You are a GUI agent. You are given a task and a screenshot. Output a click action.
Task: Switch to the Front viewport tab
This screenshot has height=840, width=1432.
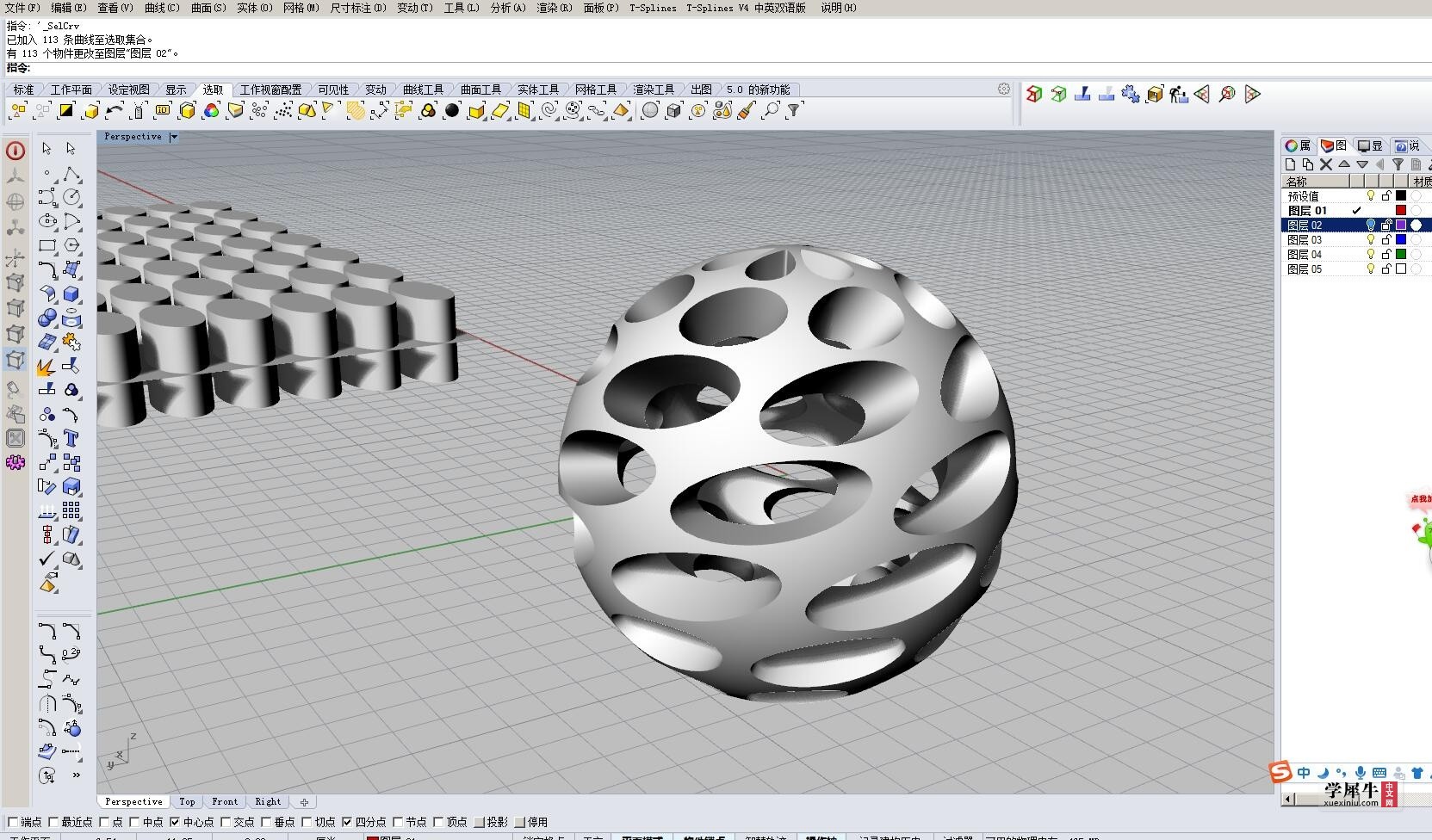click(x=225, y=801)
